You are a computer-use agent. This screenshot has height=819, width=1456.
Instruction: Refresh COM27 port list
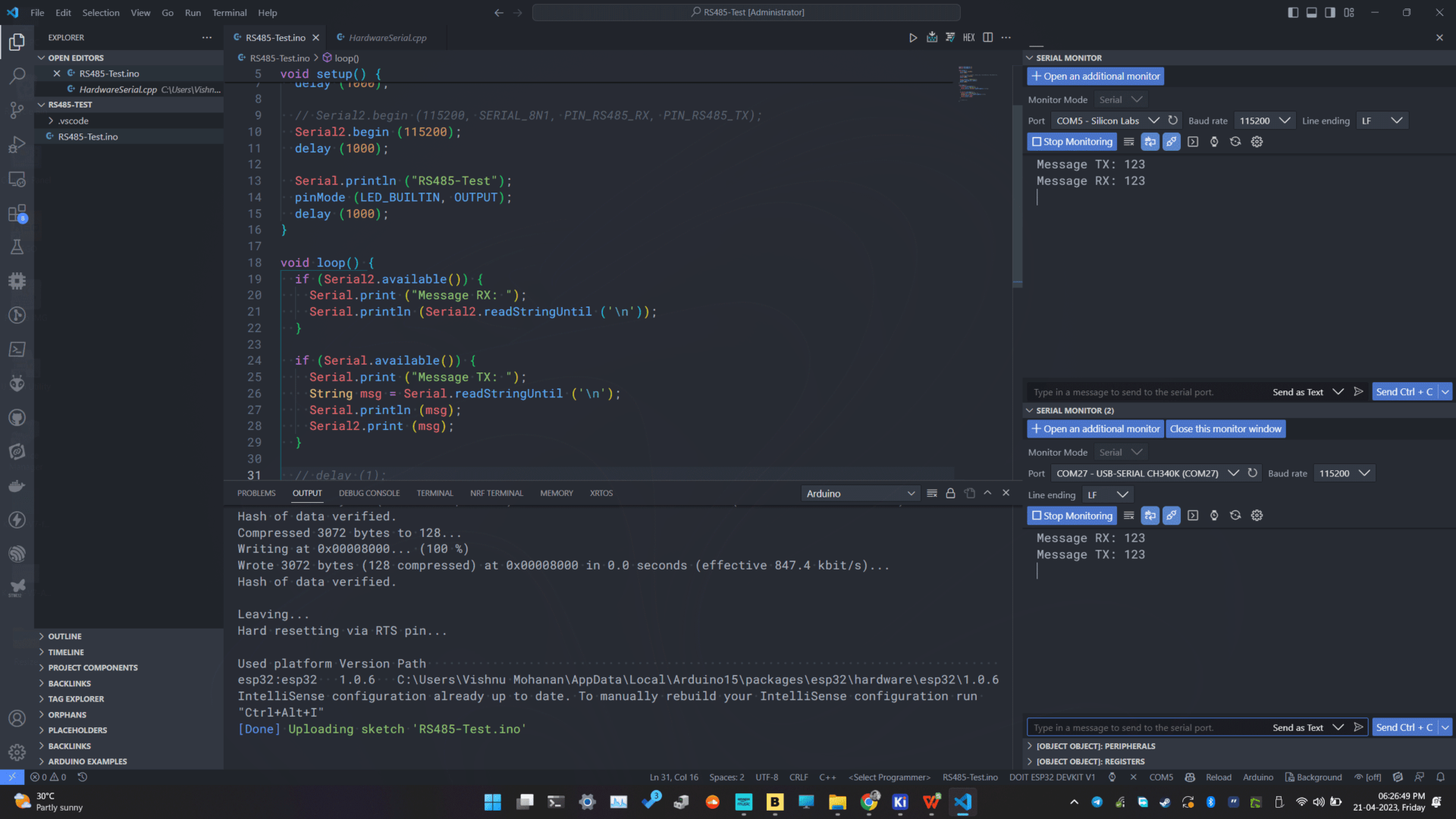point(1253,473)
